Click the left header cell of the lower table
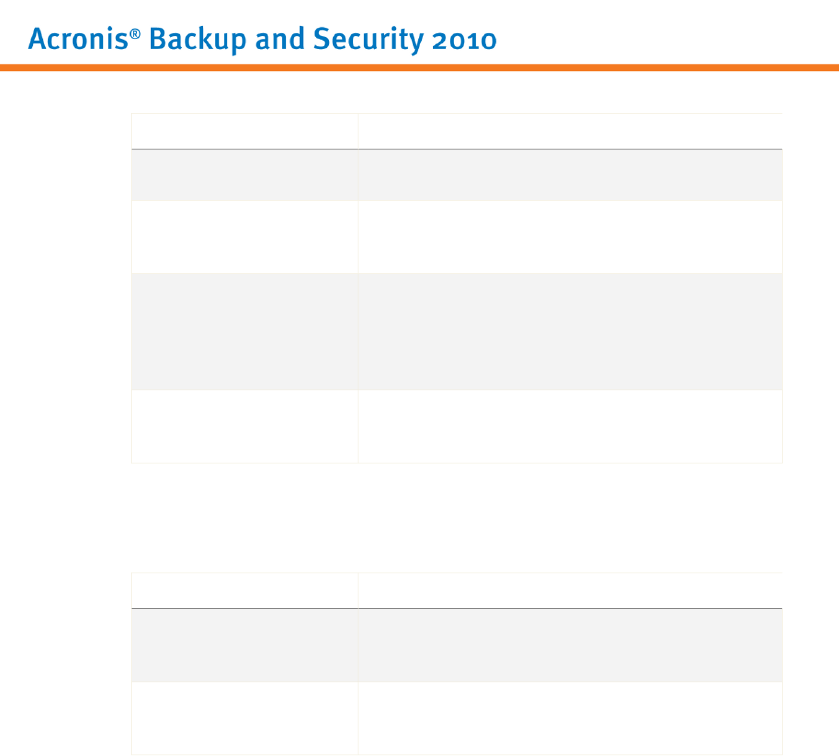 (244, 590)
